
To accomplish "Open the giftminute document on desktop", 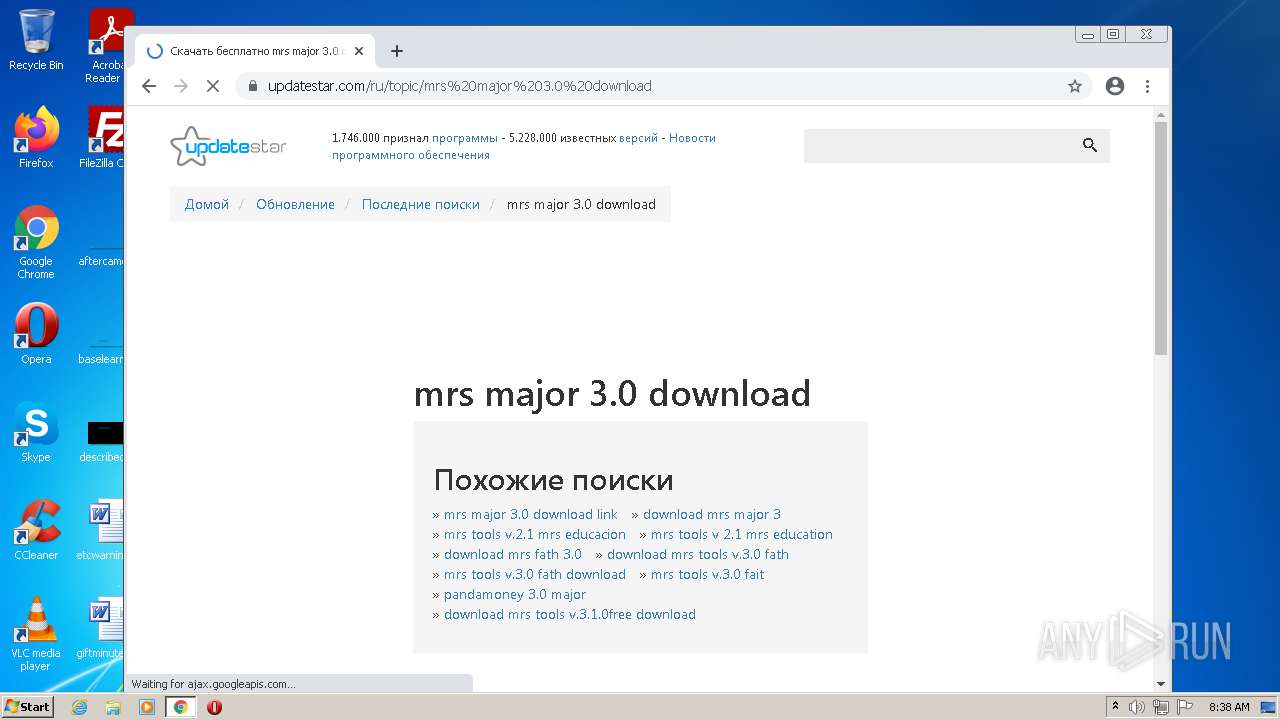I will [x=103, y=628].
